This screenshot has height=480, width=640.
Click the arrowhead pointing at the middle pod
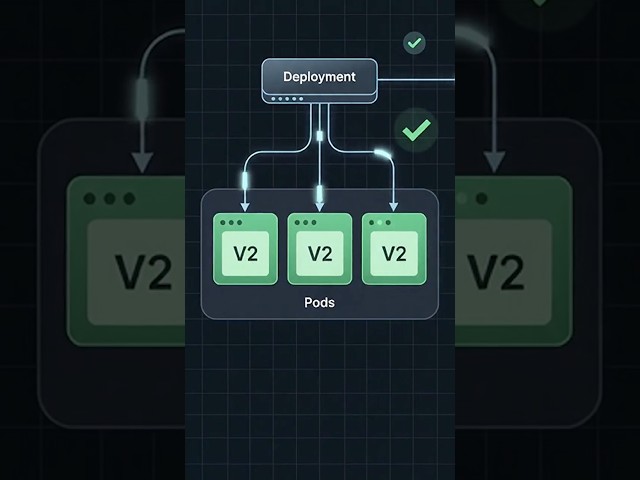coord(320,207)
